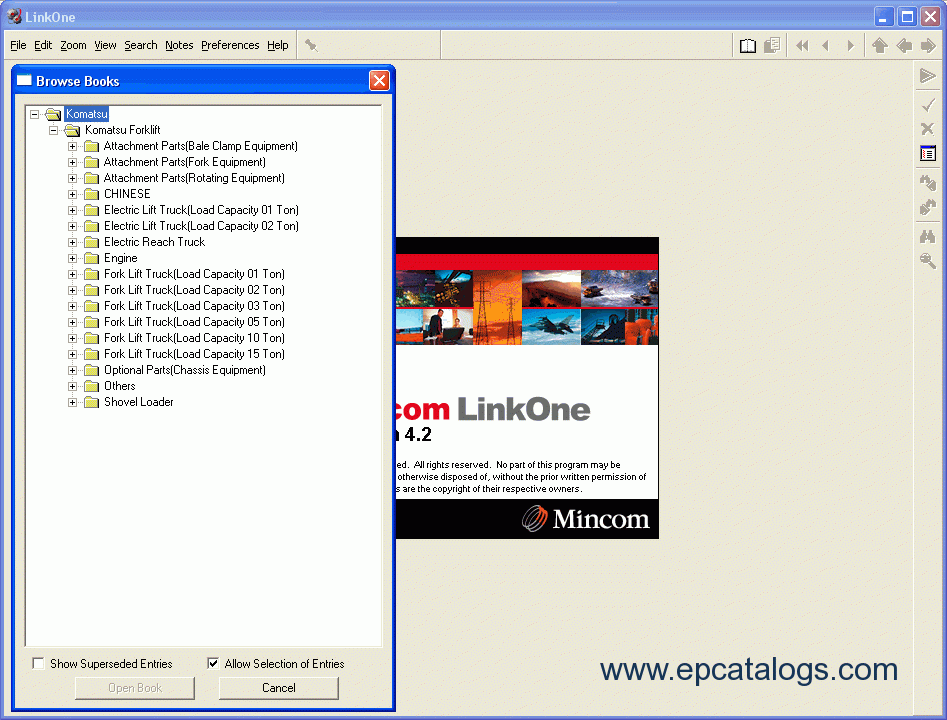Click the open book icon in toolbar

(x=748, y=45)
